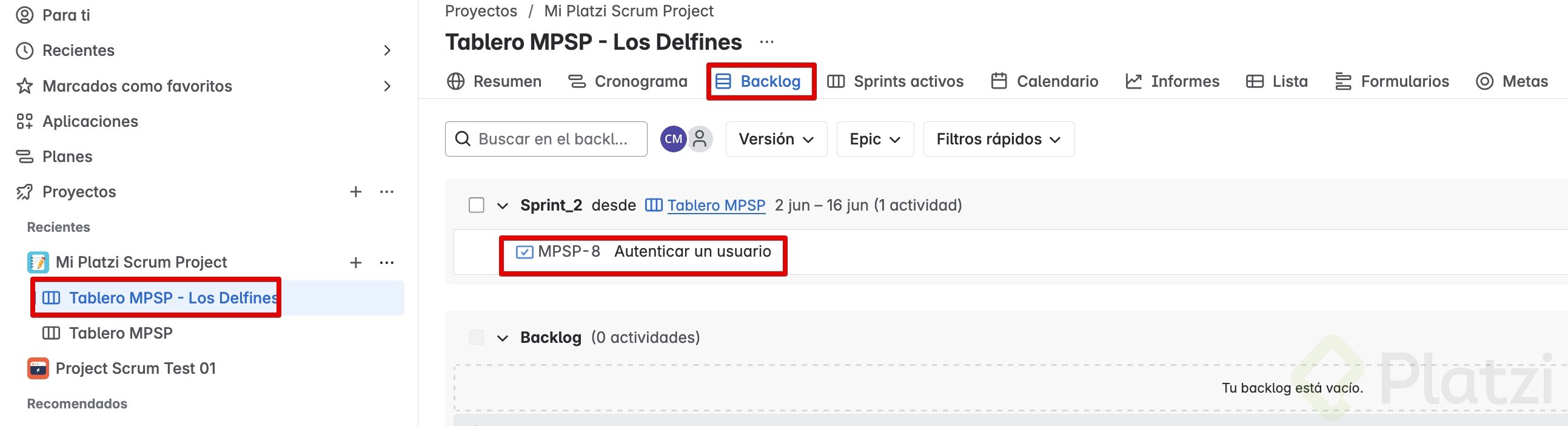Click the plus icon beside Mi Platzi Scrum Project
This screenshot has height=426, width=1568.
pyautogui.click(x=355, y=263)
